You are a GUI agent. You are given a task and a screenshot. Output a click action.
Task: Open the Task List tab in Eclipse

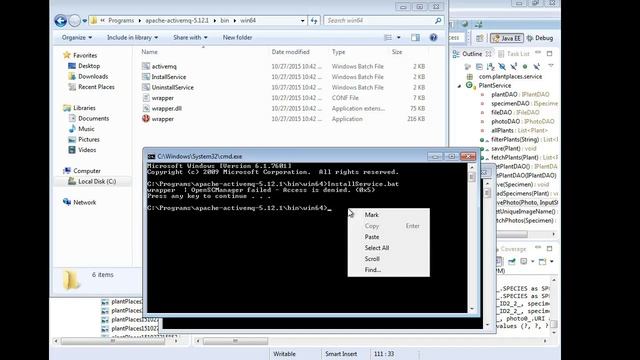point(513,54)
